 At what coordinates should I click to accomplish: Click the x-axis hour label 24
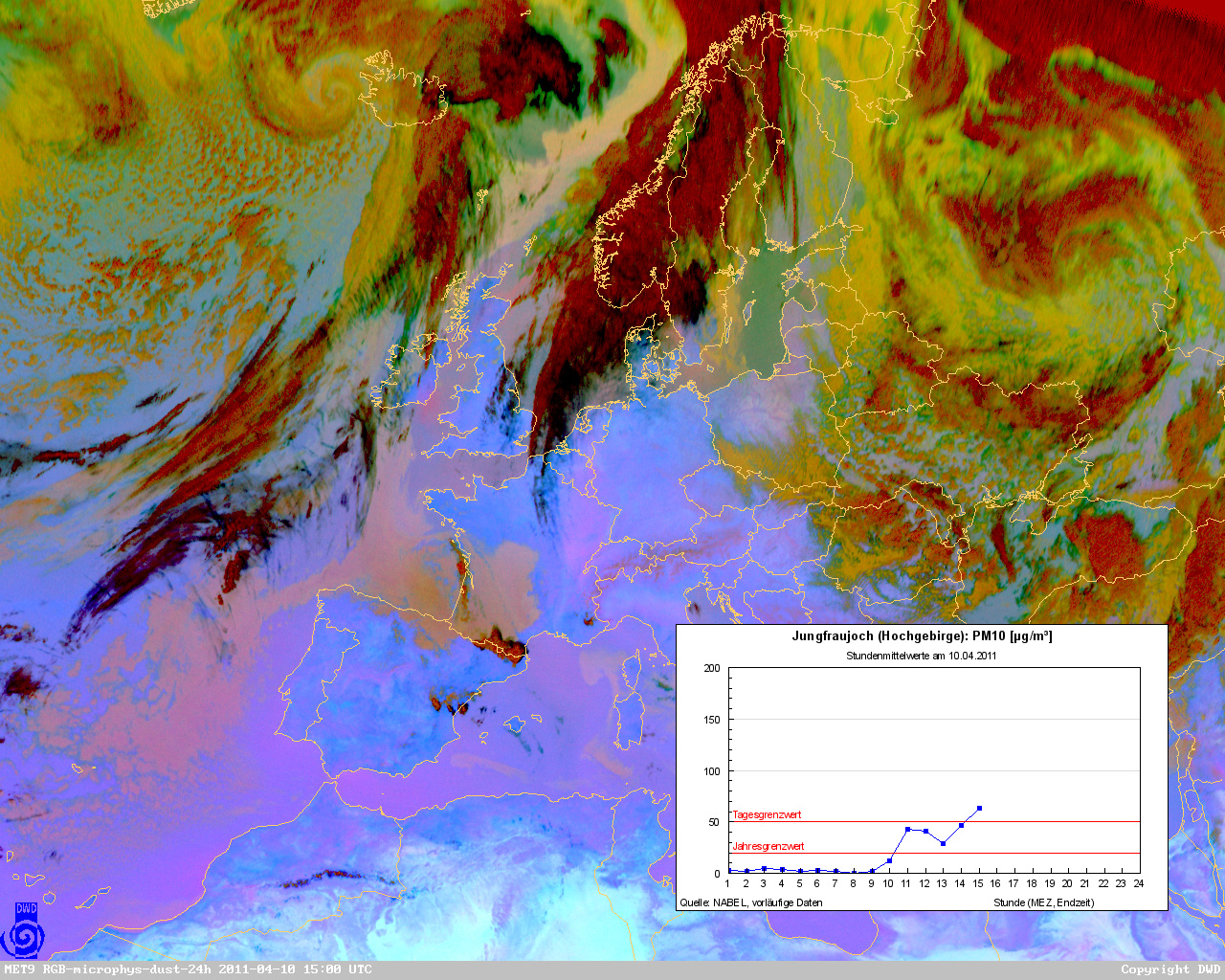coord(1138,883)
